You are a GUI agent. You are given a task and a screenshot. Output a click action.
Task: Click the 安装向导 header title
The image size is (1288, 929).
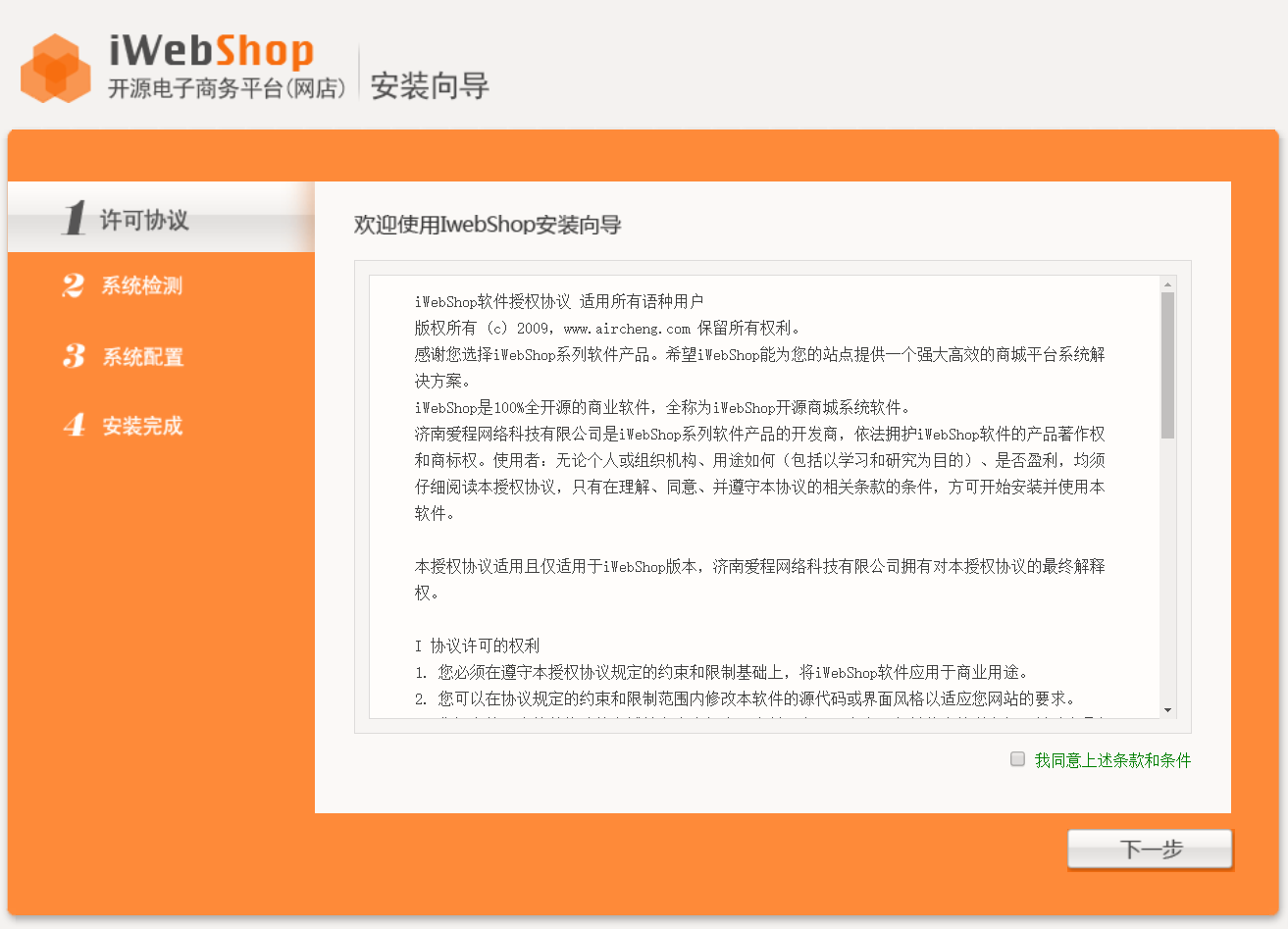(429, 84)
